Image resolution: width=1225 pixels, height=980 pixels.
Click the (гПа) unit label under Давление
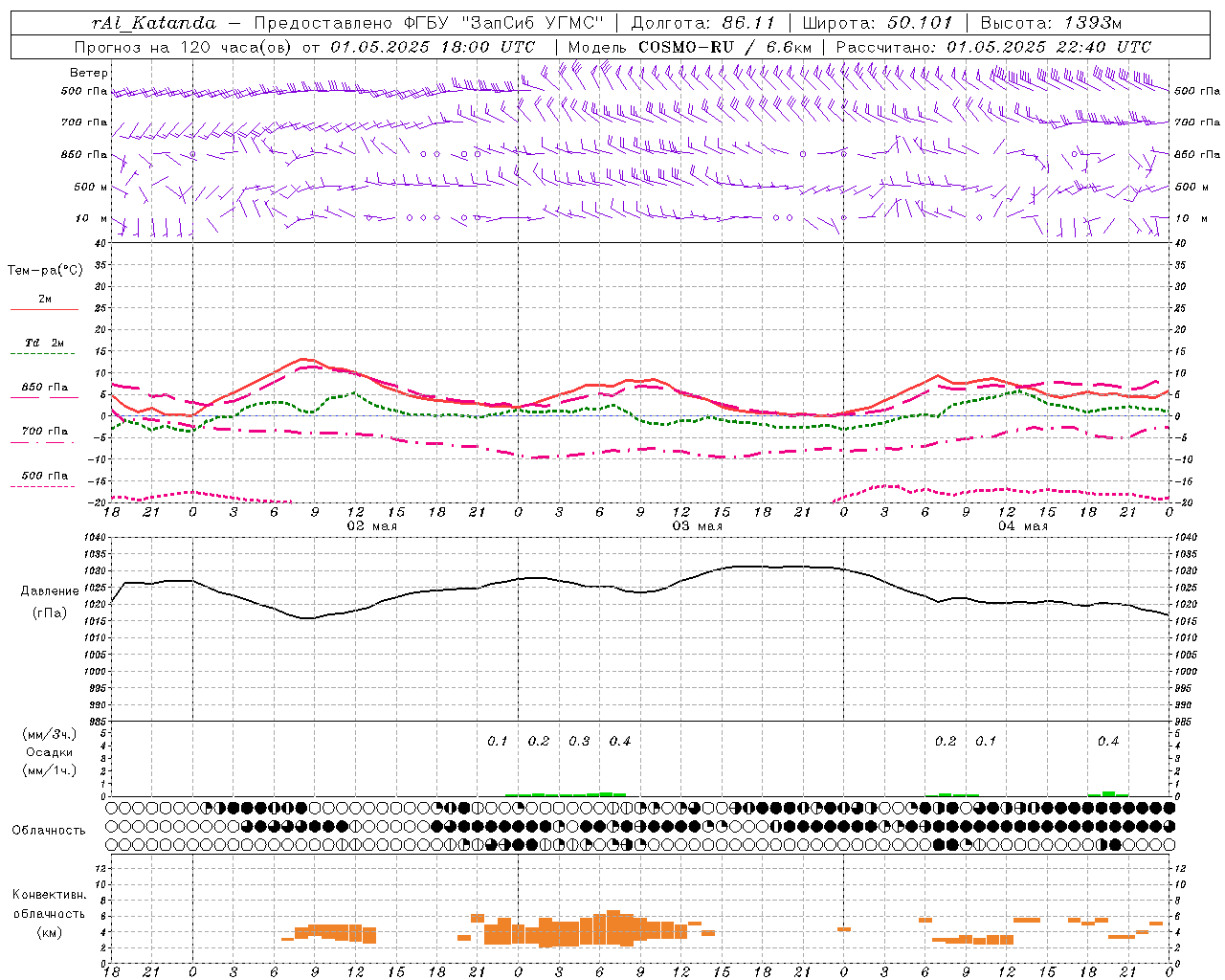[50, 612]
